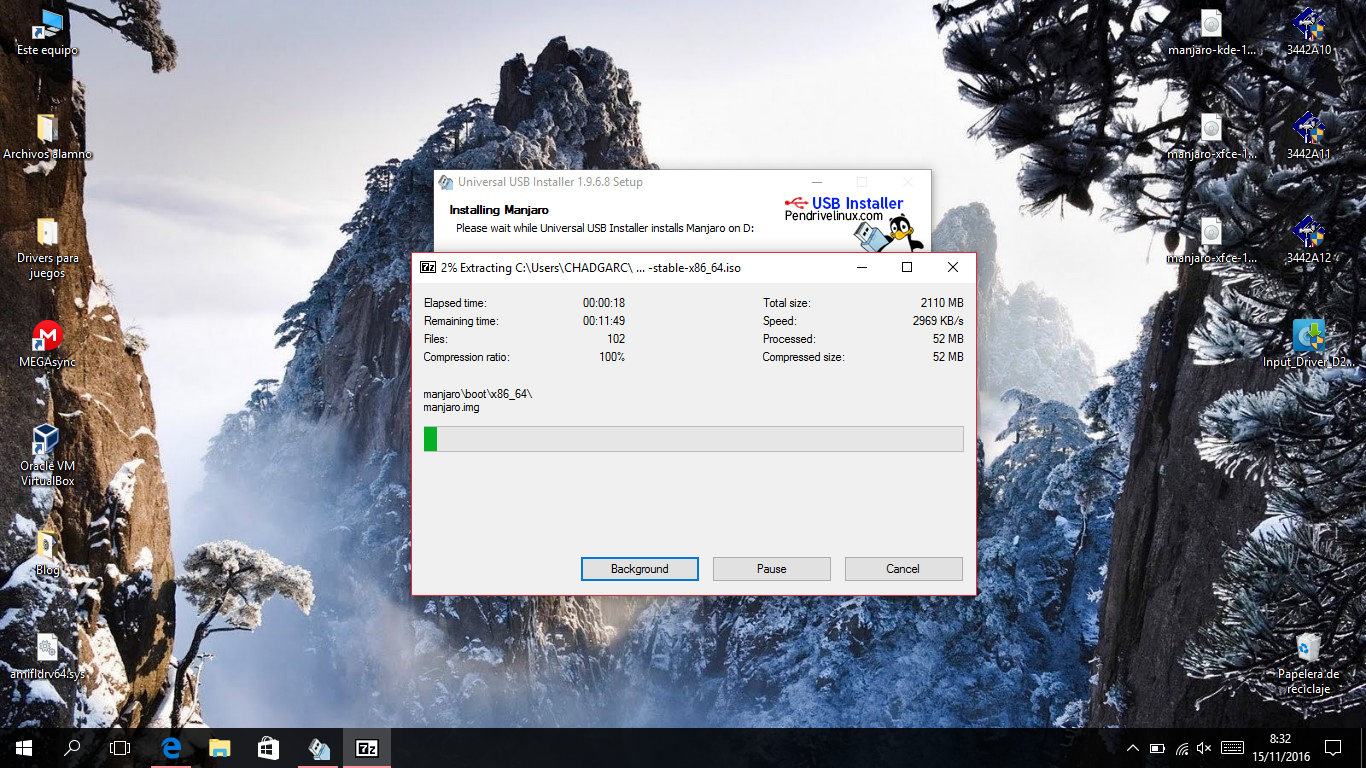Open taskbar search magnifier
Viewport: 1366px width, 768px height.
point(72,748)
